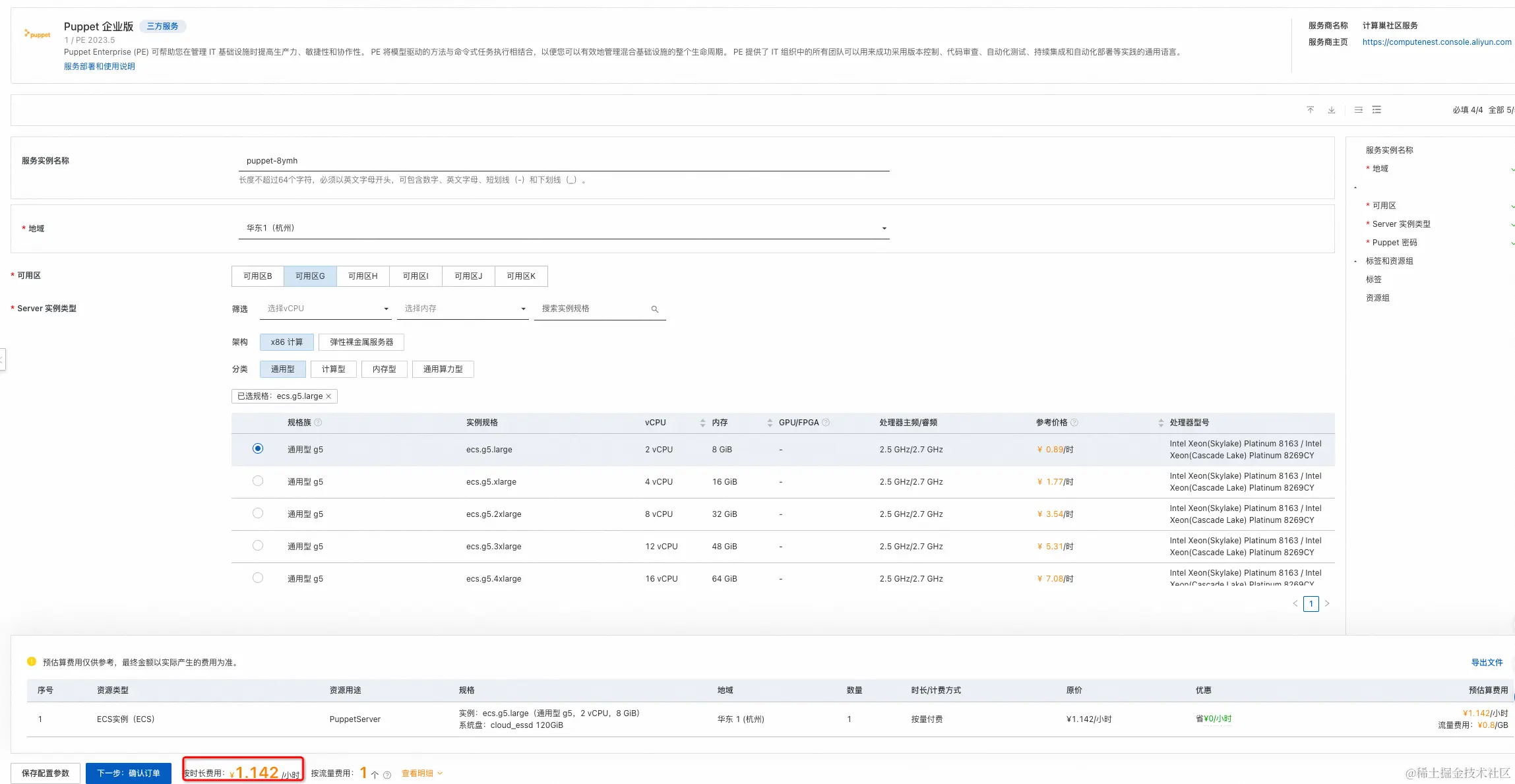The width and height of the screenshot is (1515, 784).
Task: Select the ecs.g5.2xlarge radio button
Action: tap(258, 514)
